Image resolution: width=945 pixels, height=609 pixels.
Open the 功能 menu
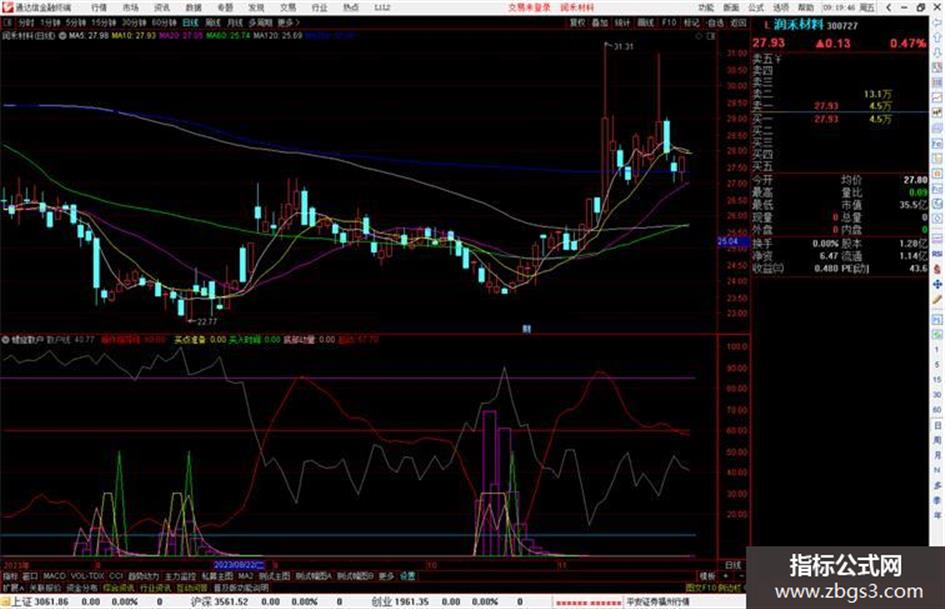pyautogui.click(x=706, y=7)
